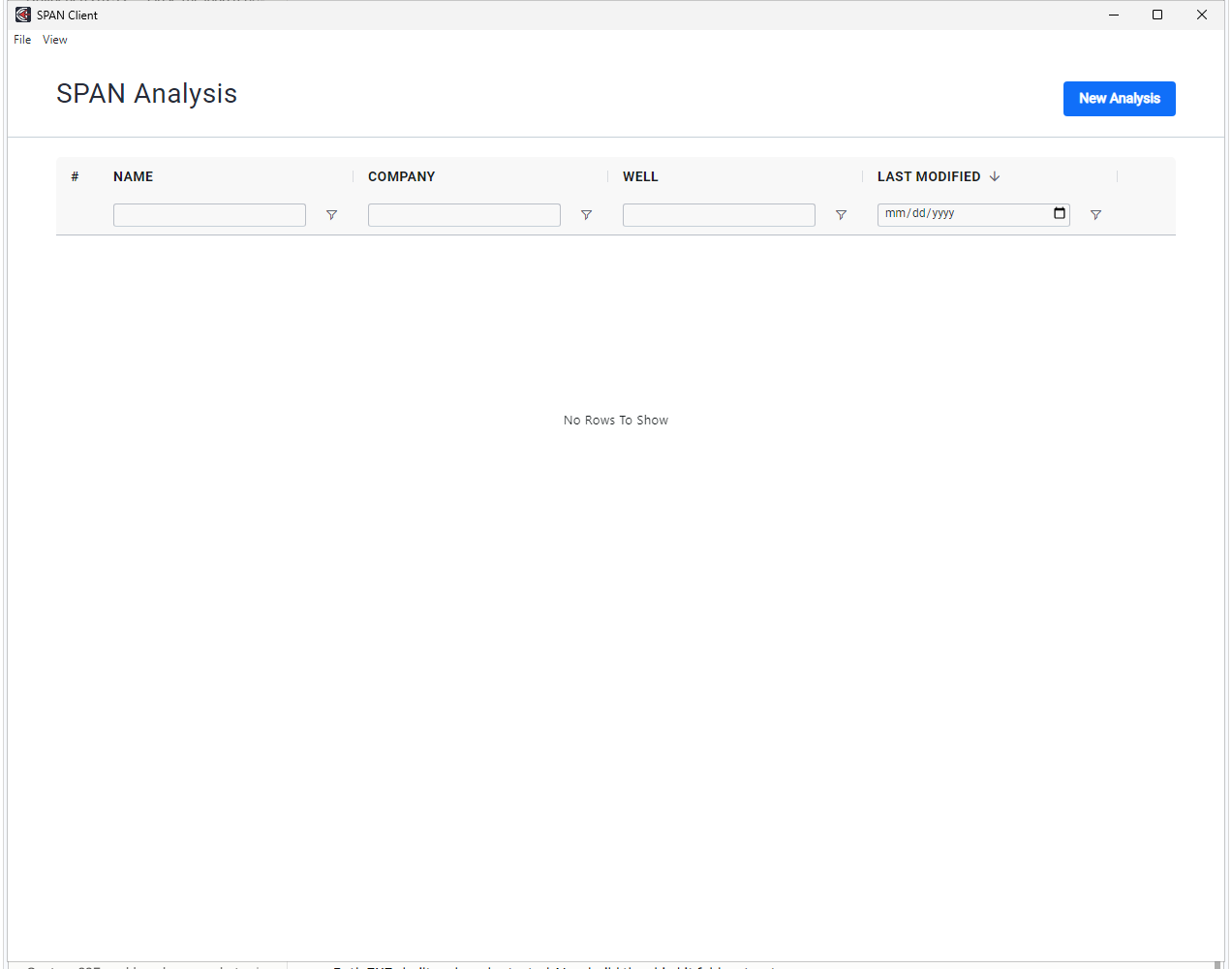This screenshot has height=969, width=1232.
Task: Start a New Analysis
Action: tap(1120, 99)
